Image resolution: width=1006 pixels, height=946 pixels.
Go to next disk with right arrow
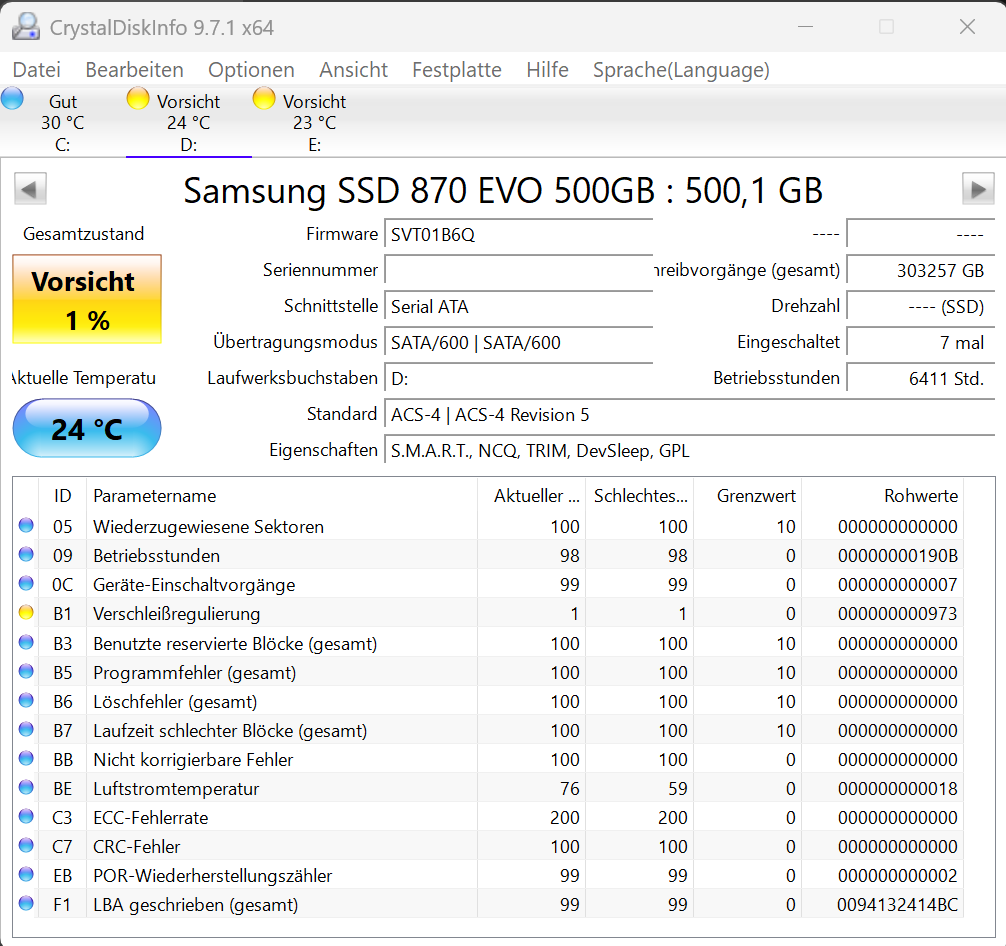(978, 189)
